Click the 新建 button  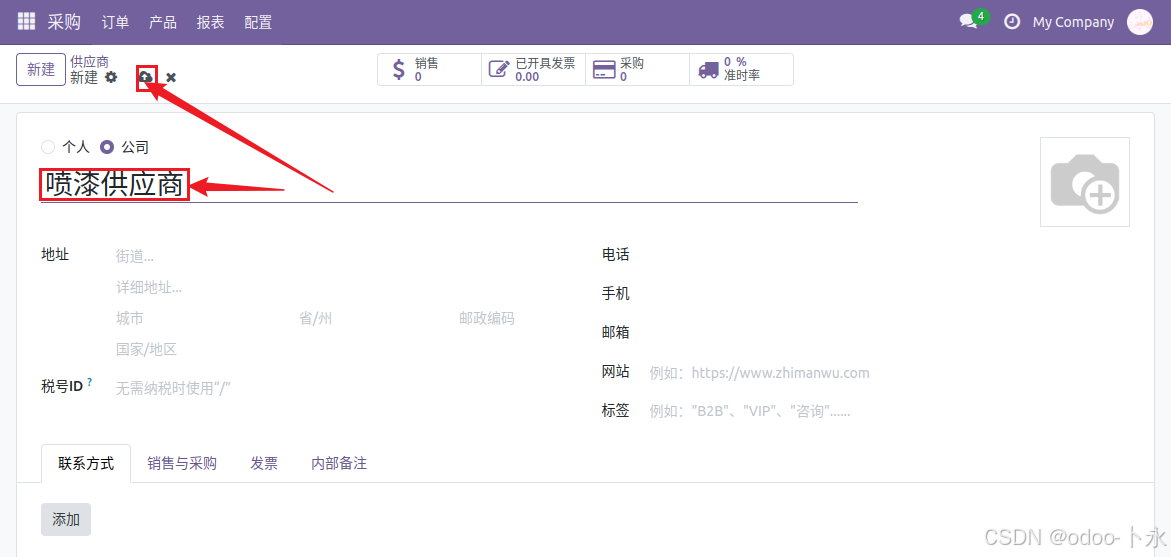point(41,70)
